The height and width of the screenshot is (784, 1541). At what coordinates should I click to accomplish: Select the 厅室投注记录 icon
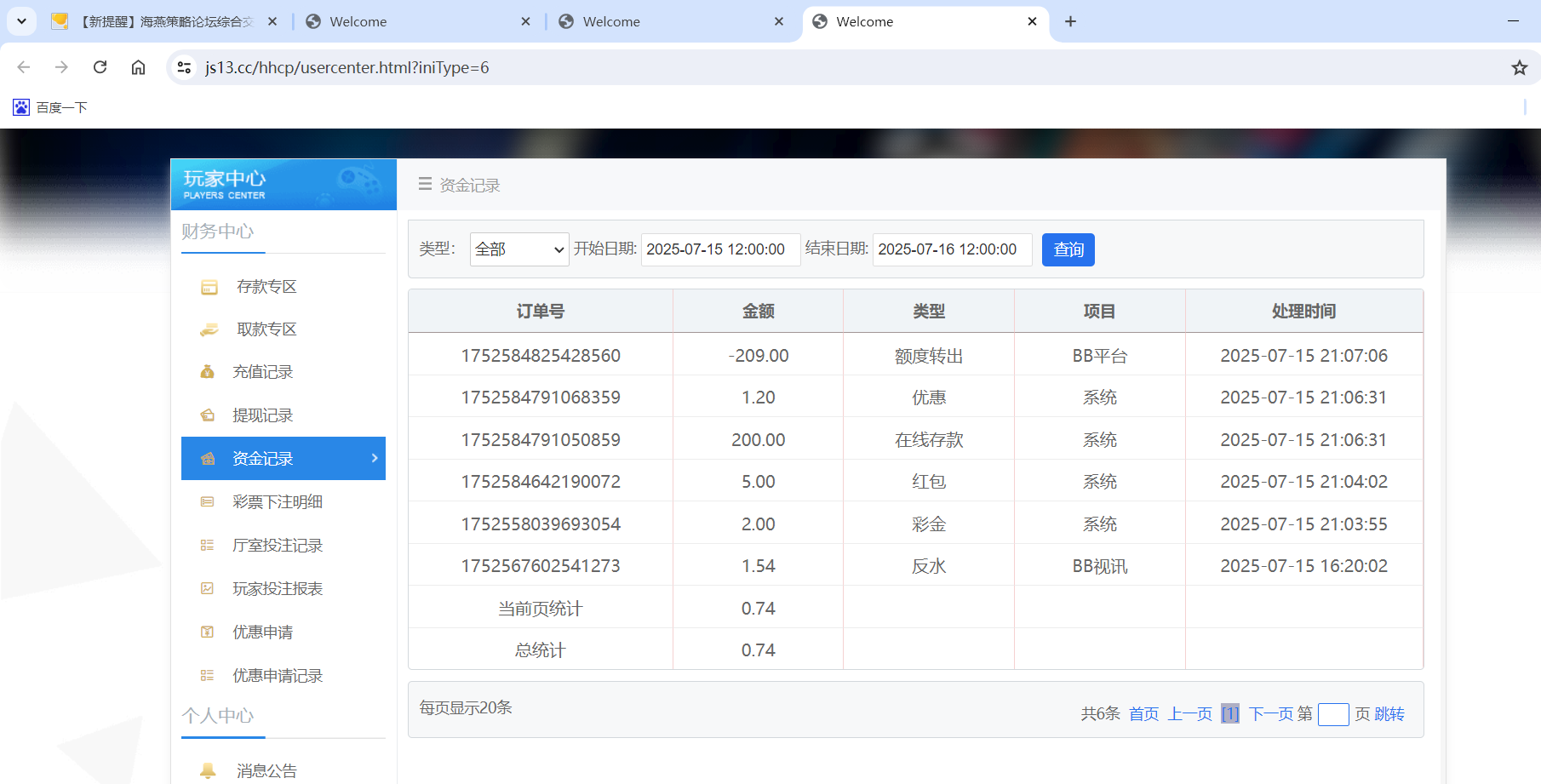[208, 545]
